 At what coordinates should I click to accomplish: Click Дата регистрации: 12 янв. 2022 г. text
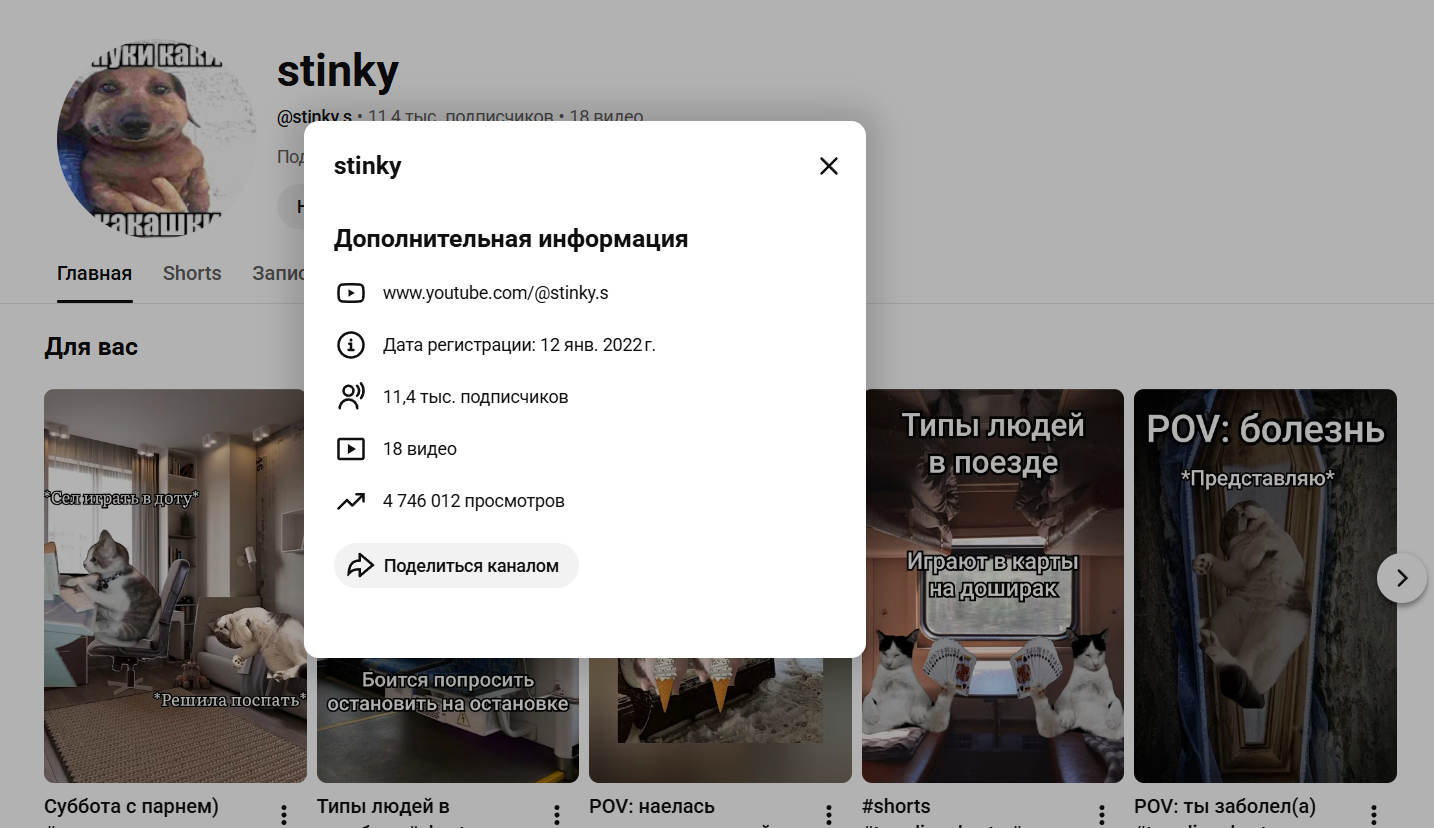coord(519,345)
